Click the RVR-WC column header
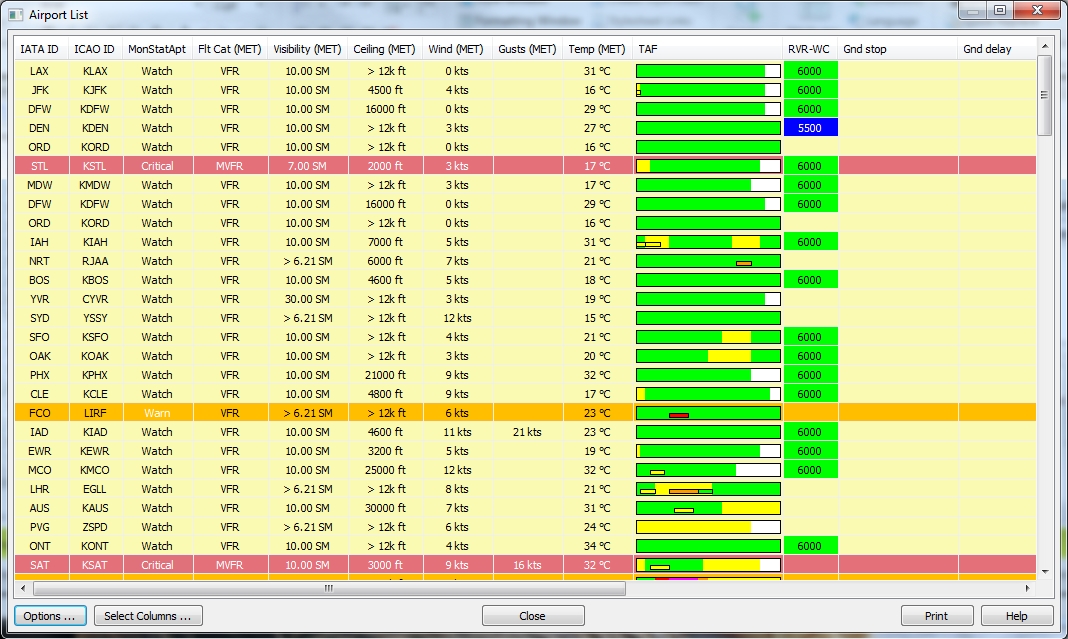 809,49
